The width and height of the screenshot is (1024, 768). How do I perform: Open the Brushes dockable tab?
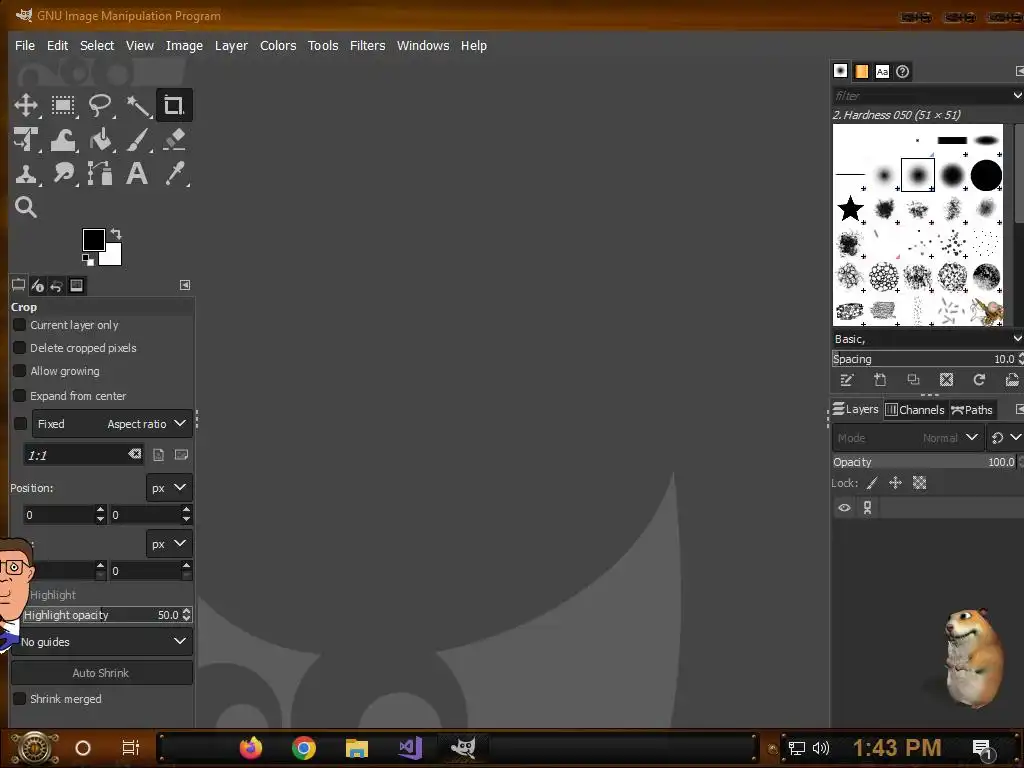click(x=840, y=71)
